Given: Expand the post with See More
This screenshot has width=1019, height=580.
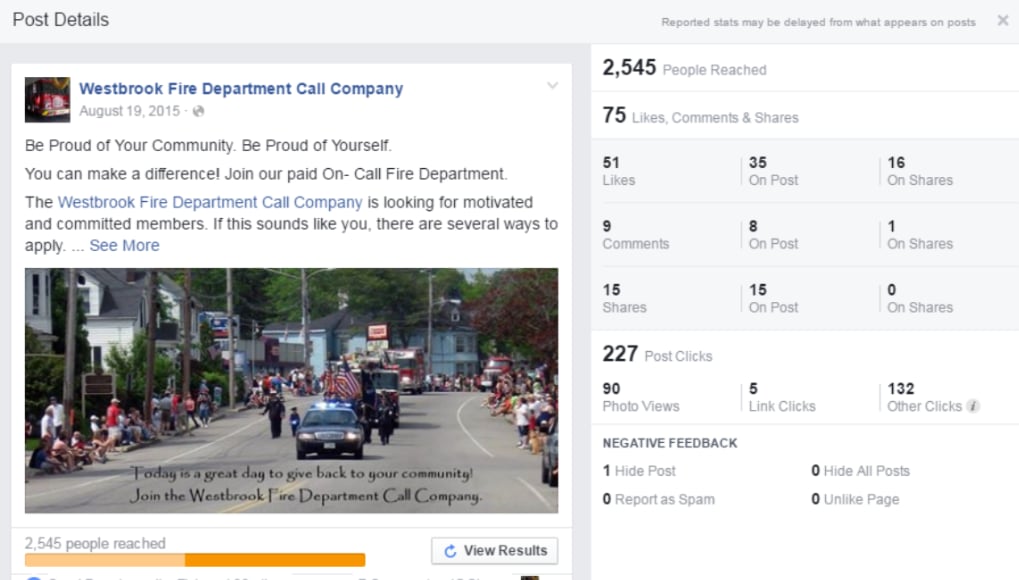Looking at the screenshot, I should (124, 245).
